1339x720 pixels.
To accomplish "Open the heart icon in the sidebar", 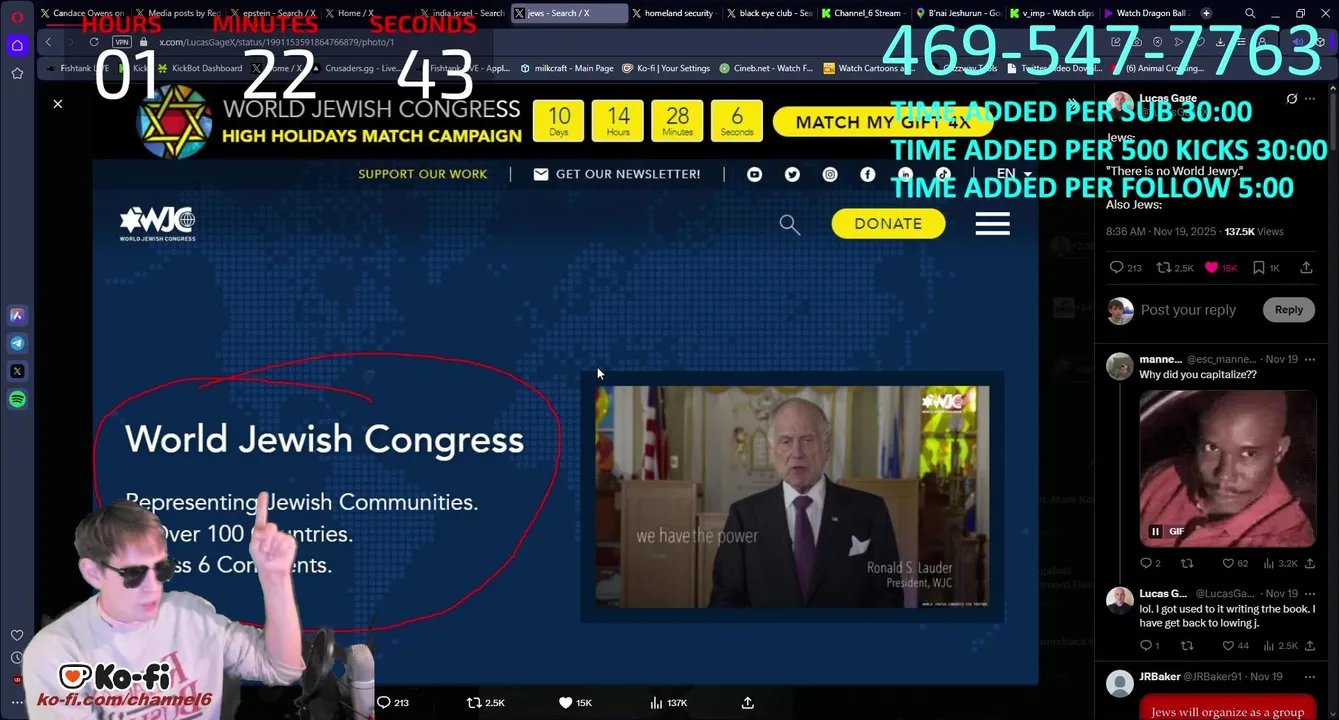I will (17, 635).
